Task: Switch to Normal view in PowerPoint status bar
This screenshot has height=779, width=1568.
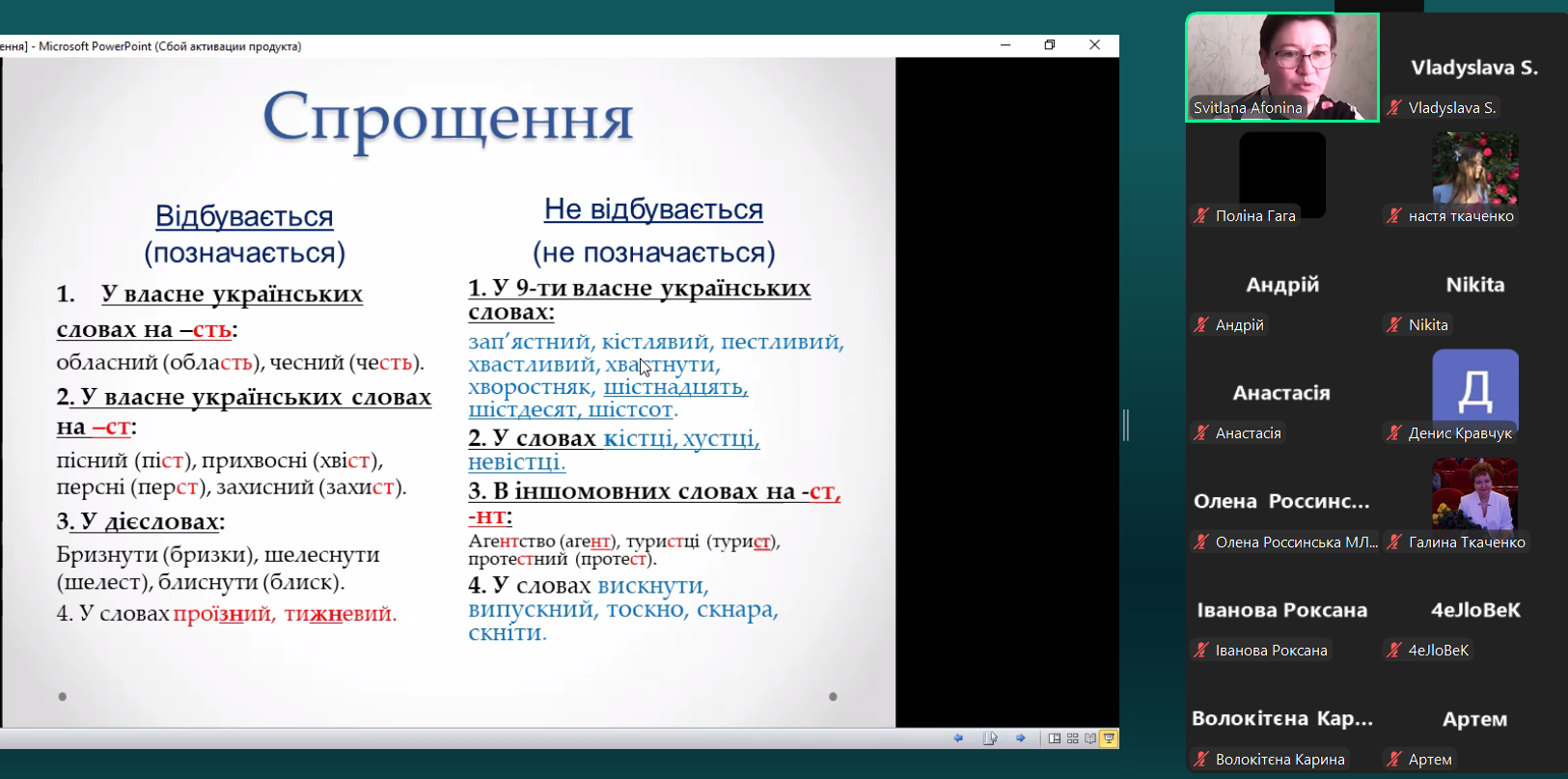Action: [x=1055, y=738]
